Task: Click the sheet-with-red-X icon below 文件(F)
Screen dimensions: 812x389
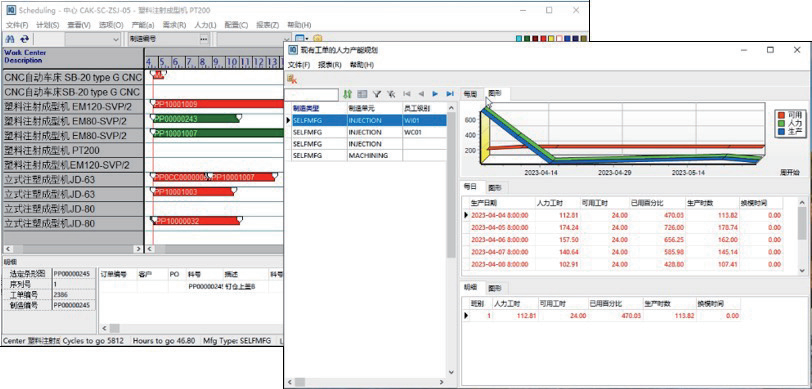Action: click(x=292, y=79)
